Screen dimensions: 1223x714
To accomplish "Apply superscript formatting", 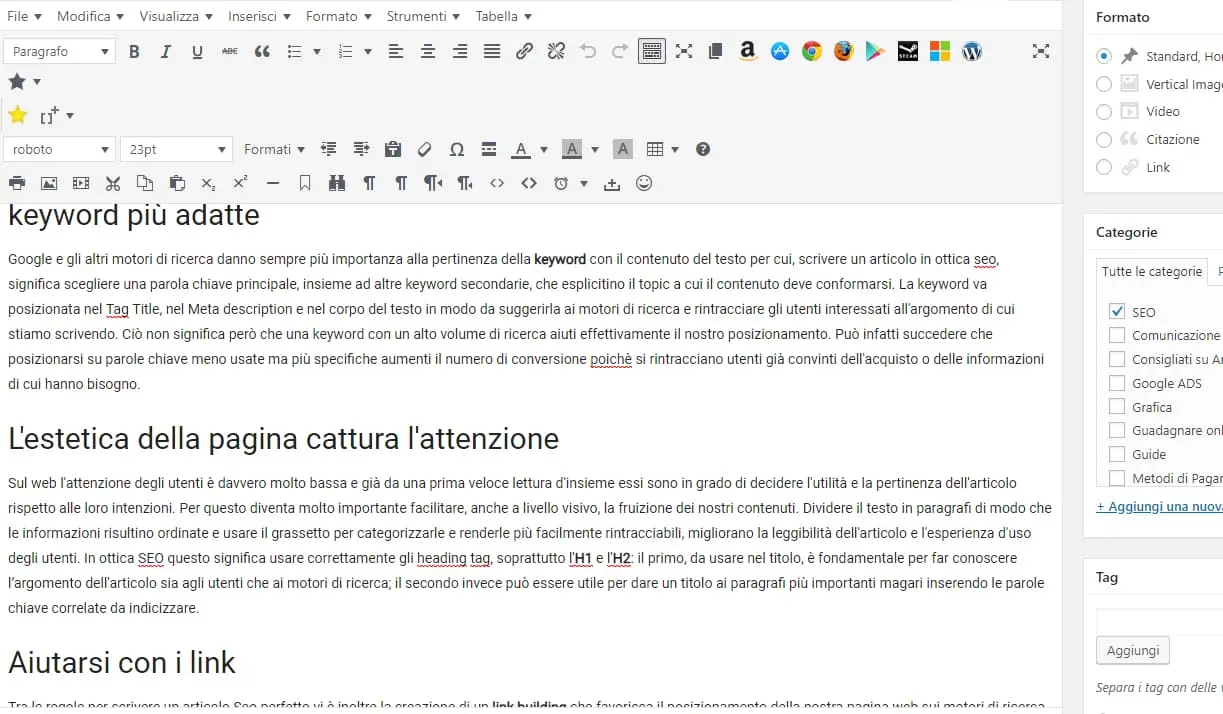I will point(240,183).
